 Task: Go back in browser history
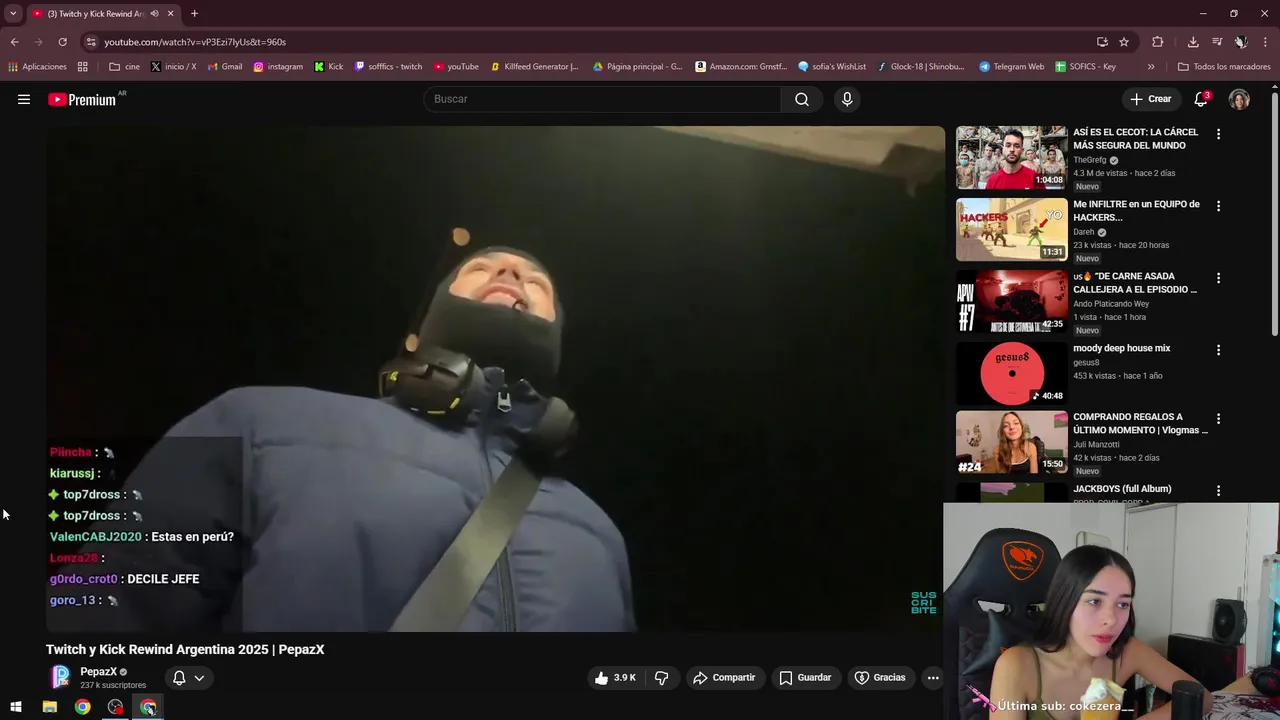(14, 42)
